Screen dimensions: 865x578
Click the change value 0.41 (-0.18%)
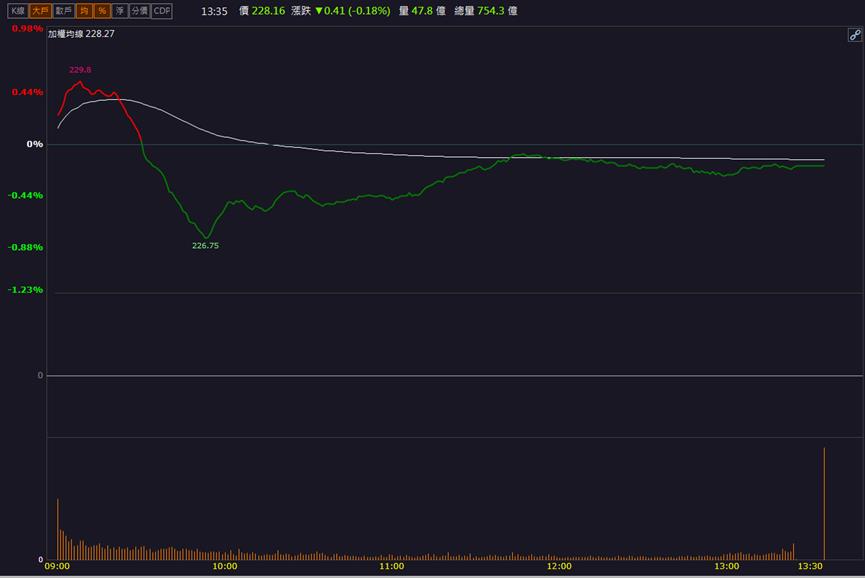pyautogui.click(x=353, y=10)
